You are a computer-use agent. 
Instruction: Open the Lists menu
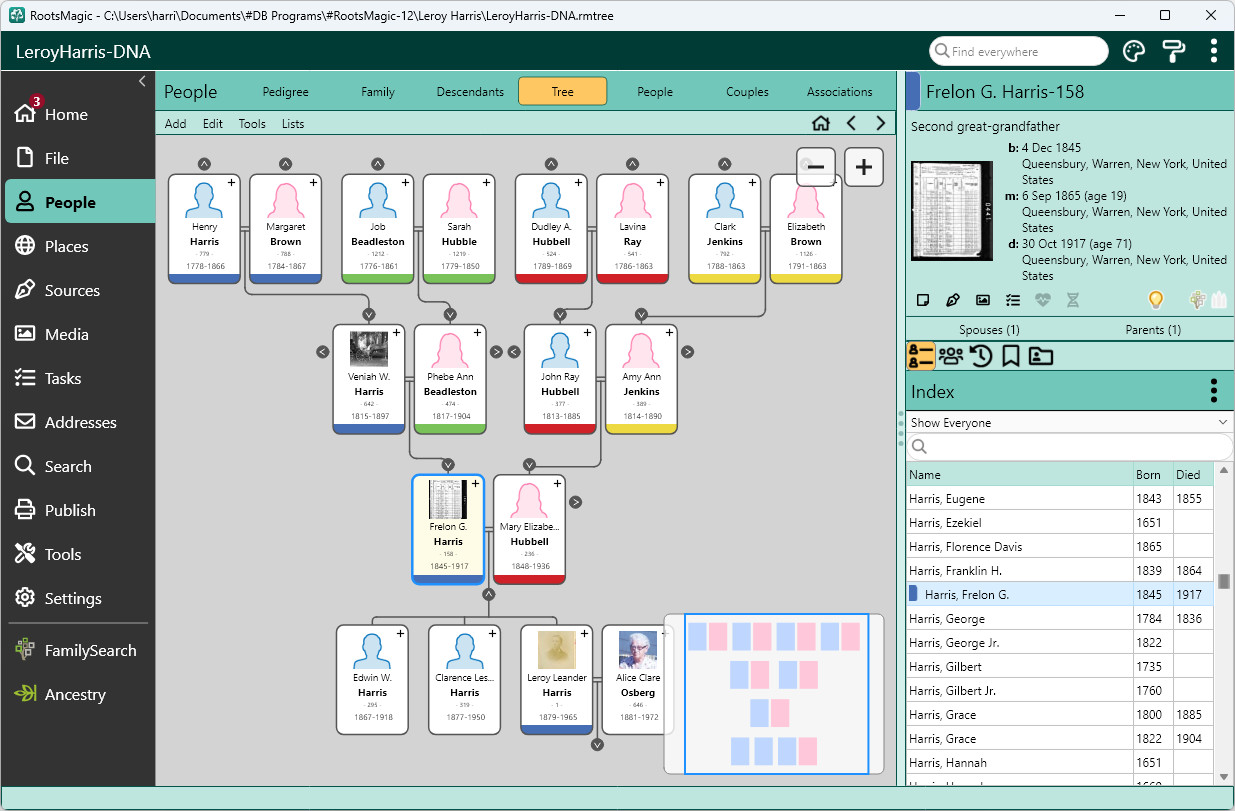pyautogui.click(x=293, y=124)
